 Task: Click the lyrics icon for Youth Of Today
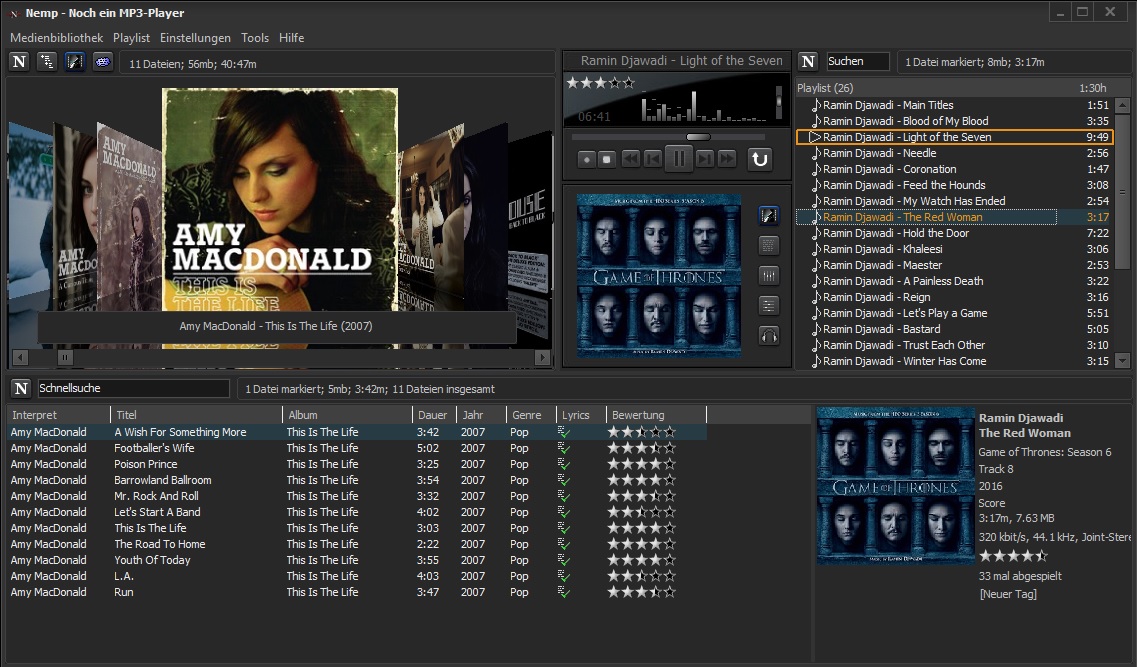(563, 560)
